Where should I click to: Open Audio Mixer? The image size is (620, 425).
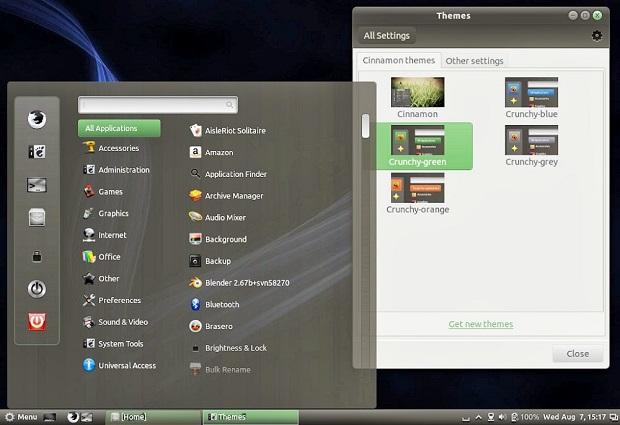[217, 217]
